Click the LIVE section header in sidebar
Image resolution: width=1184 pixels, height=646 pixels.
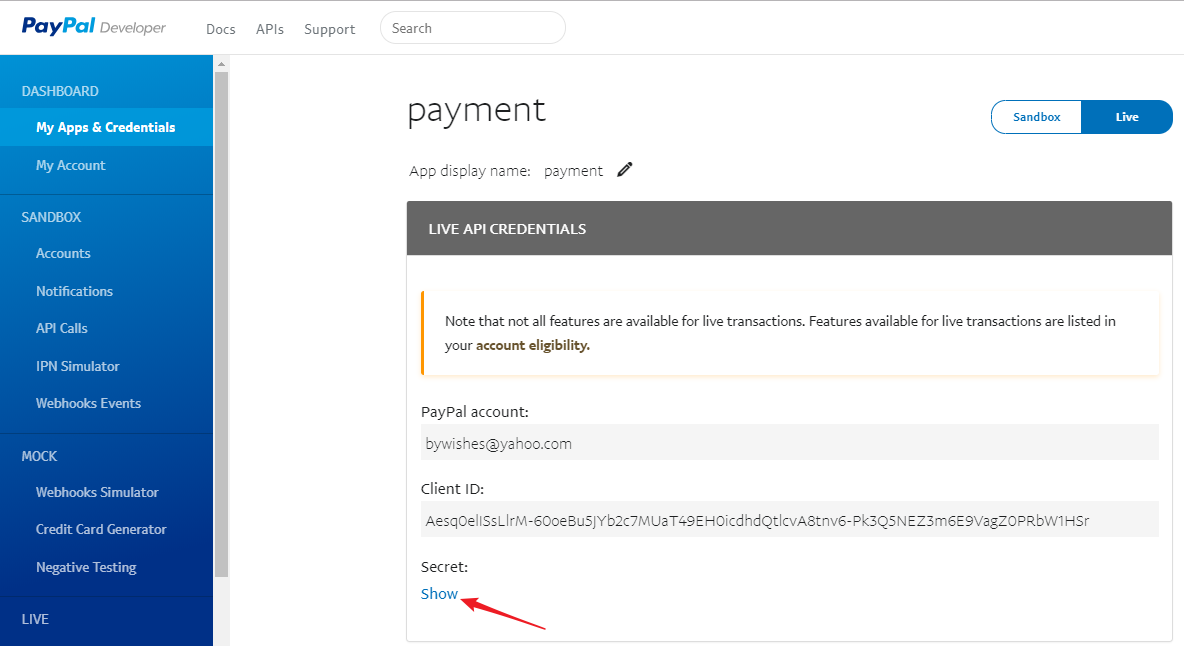(x=35, y=620)
